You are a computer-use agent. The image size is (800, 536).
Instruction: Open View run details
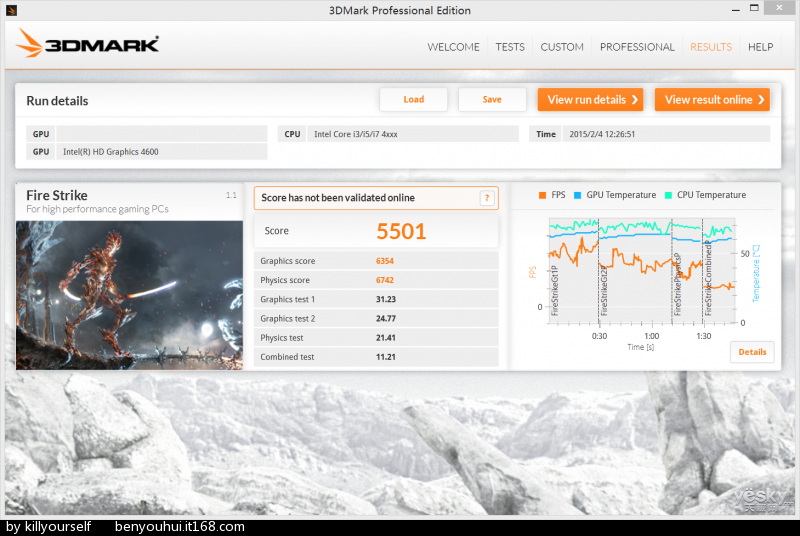click(590, 99)
